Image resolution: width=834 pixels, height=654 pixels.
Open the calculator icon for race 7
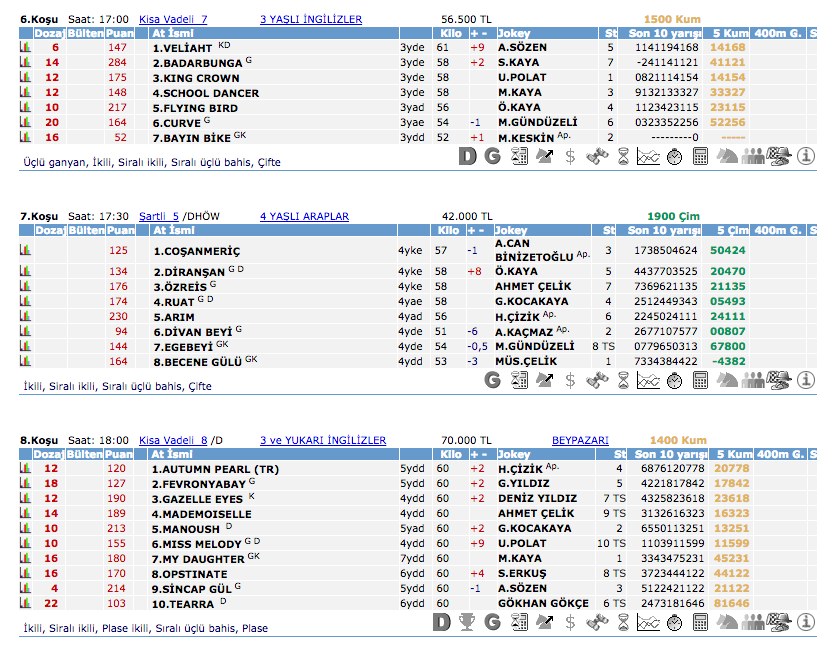click(700, 380)
